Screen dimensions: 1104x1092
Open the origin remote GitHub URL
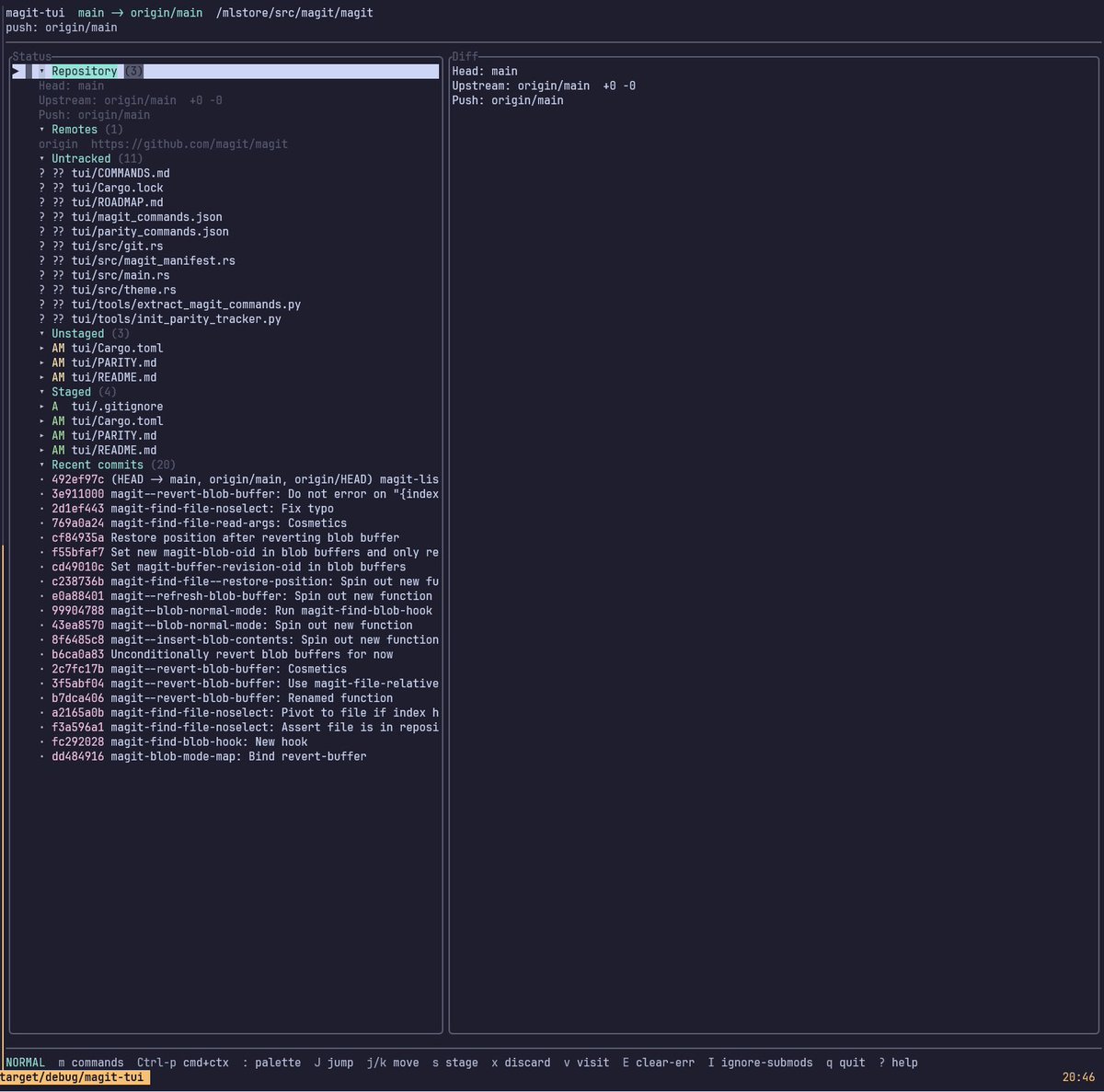(x=190, y=144)
